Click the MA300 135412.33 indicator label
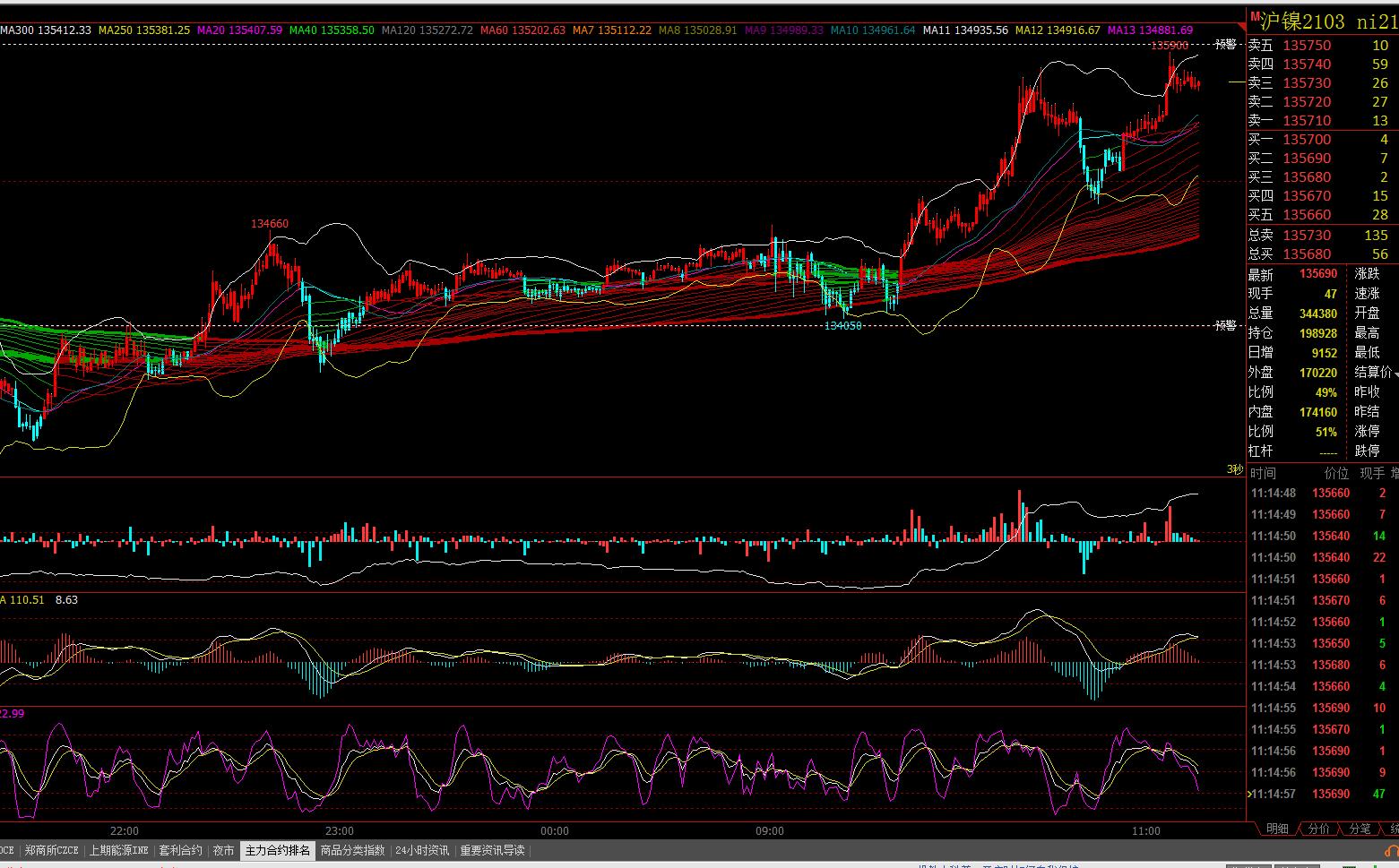 tap(46, 30)
